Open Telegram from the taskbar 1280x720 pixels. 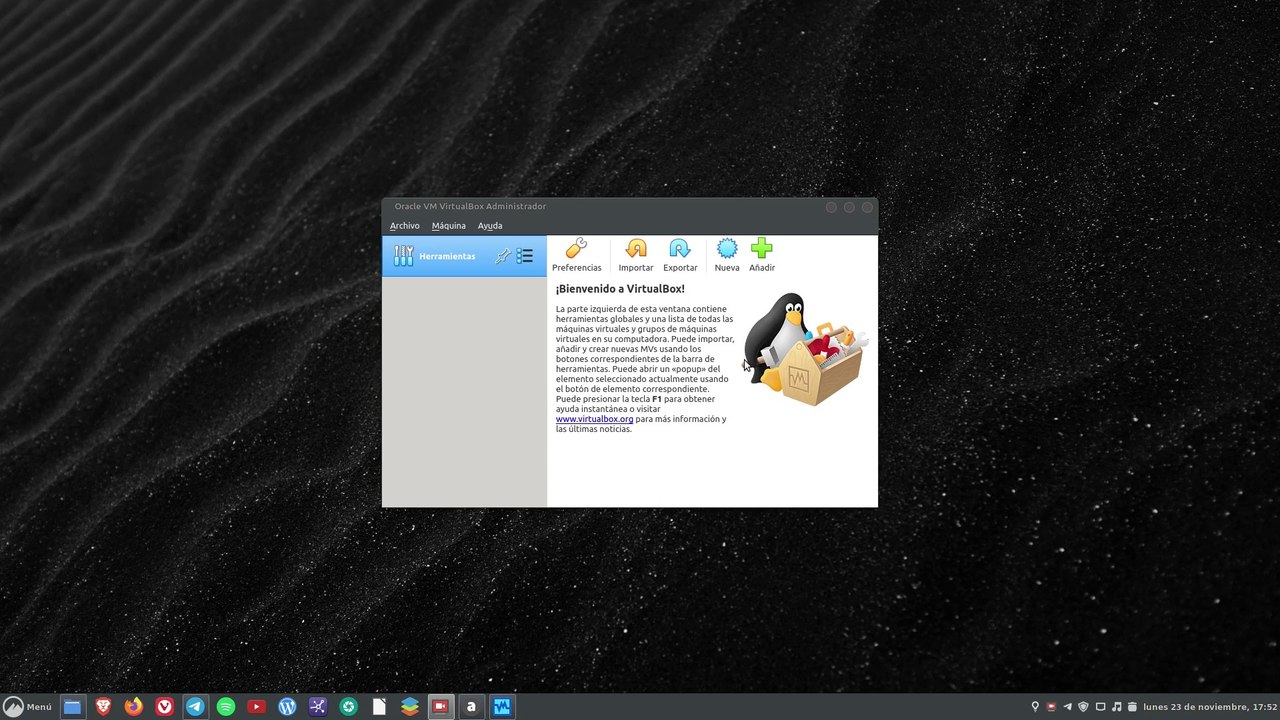[x=195, y=707]
